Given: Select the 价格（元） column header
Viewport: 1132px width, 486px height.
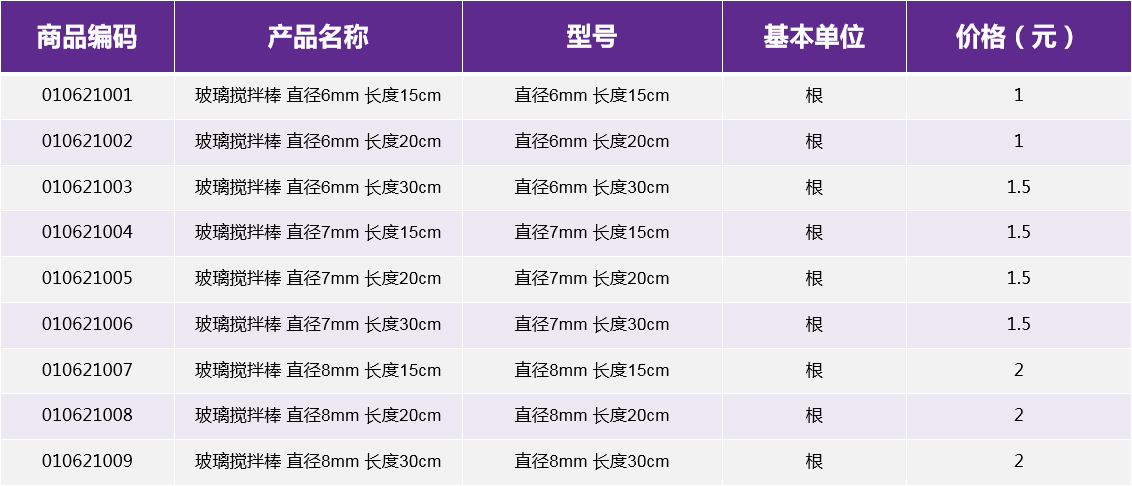Looking at the screenshot, I should [1018, 37].
